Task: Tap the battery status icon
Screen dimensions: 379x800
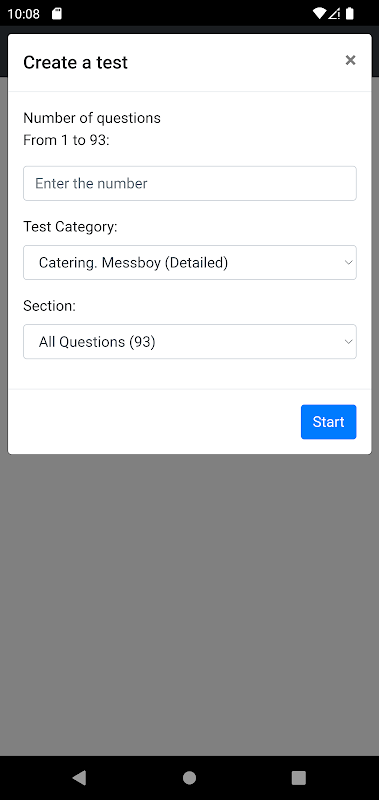Action: (349, 13)
